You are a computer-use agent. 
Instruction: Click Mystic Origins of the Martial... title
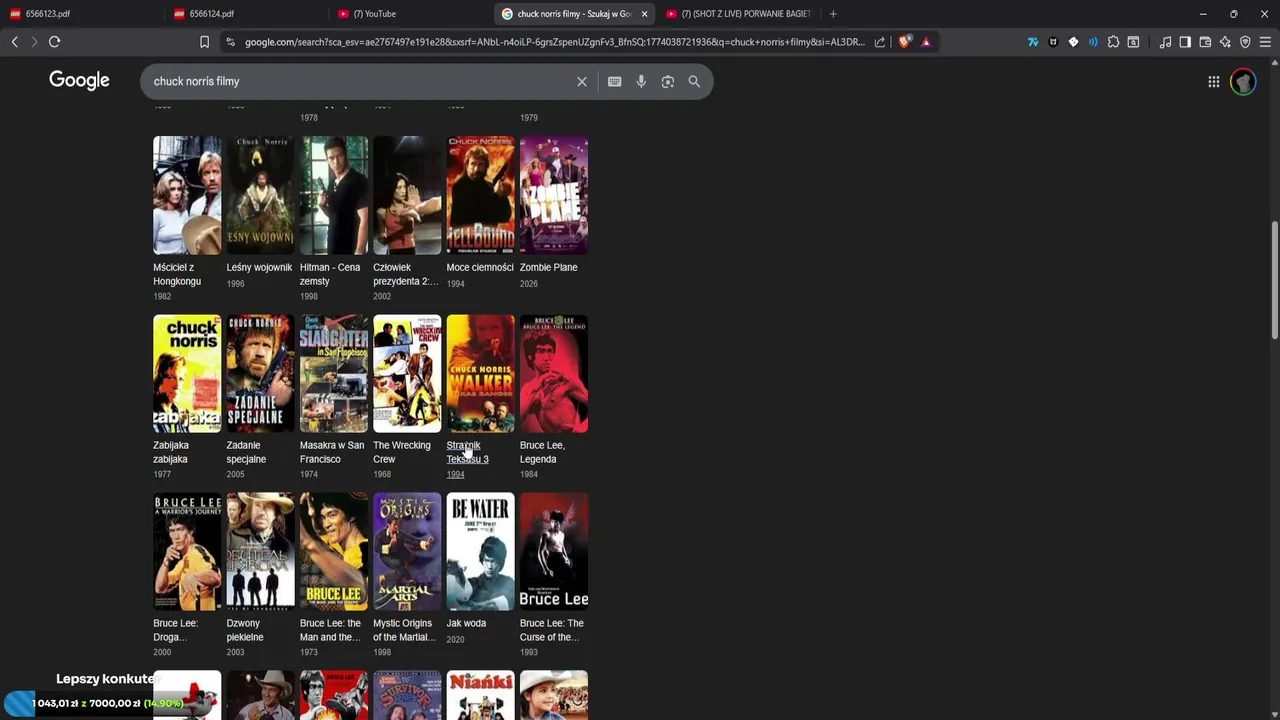point(404,630)
